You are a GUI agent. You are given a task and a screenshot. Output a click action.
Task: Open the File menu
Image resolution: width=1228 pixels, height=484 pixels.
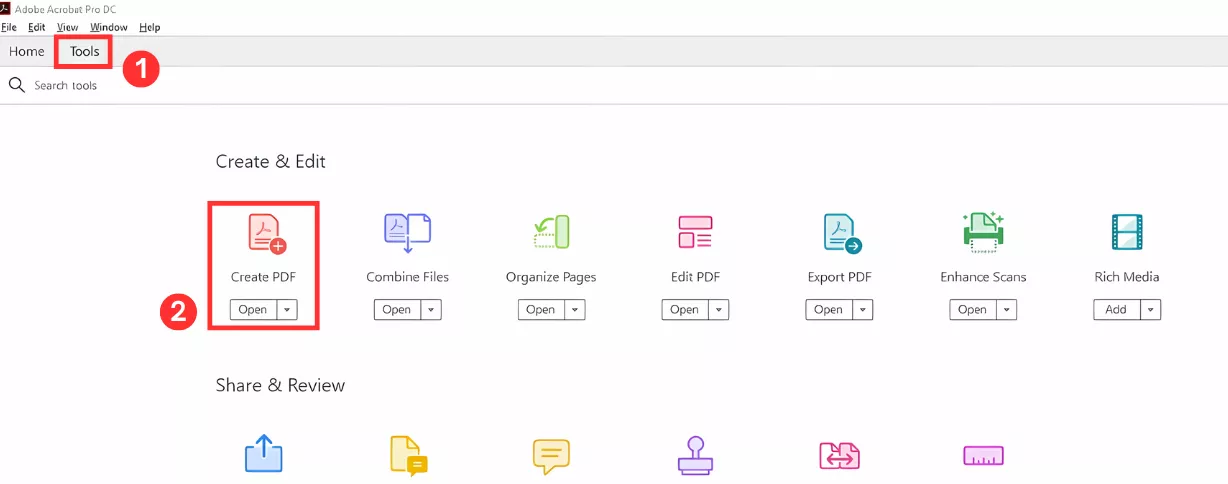coord(9,27)
